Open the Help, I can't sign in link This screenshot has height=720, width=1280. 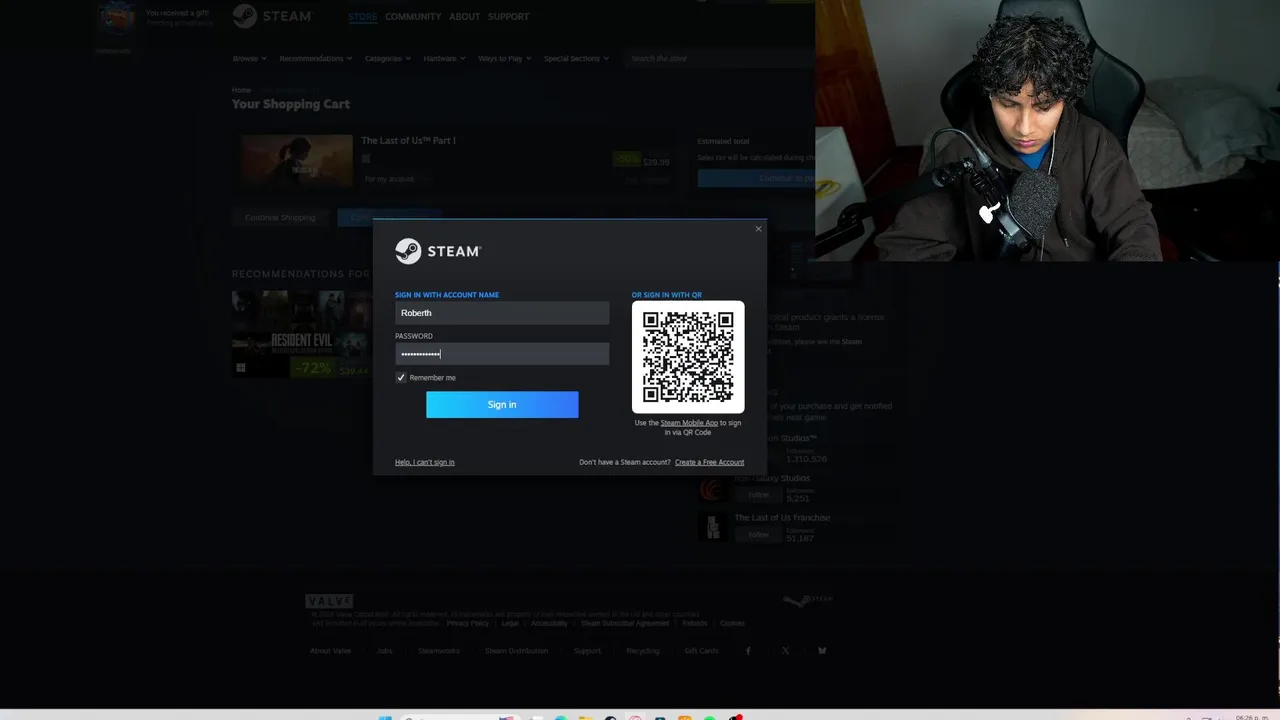425,462
